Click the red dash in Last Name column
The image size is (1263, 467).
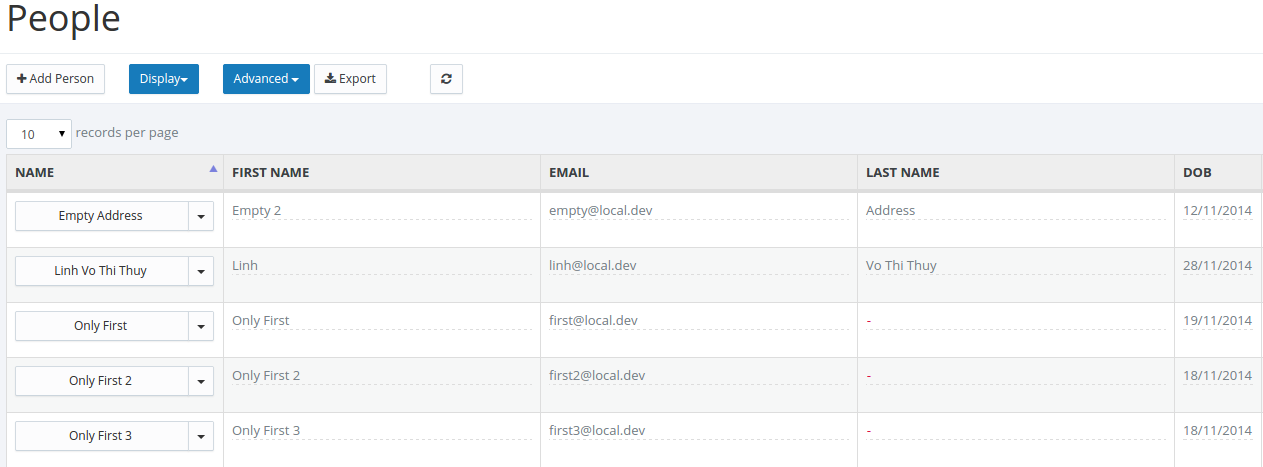tap(869, 376)
